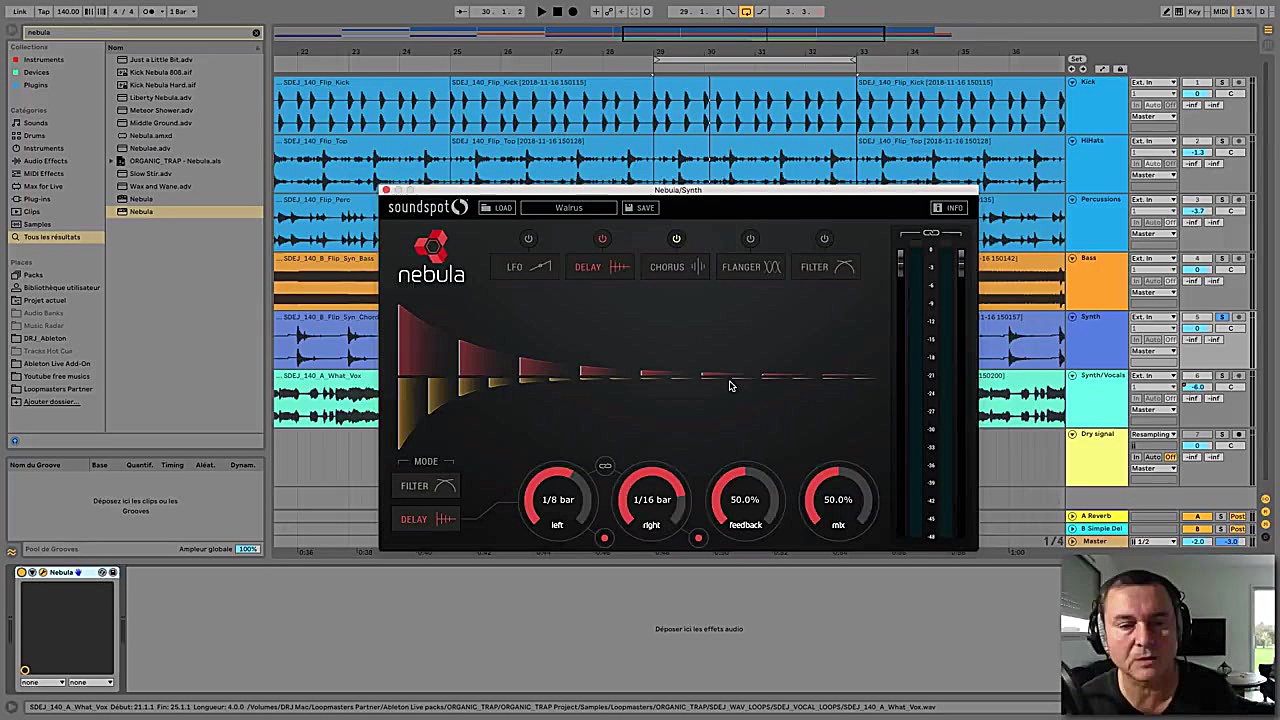Toggle the Delay module power button

602,238
